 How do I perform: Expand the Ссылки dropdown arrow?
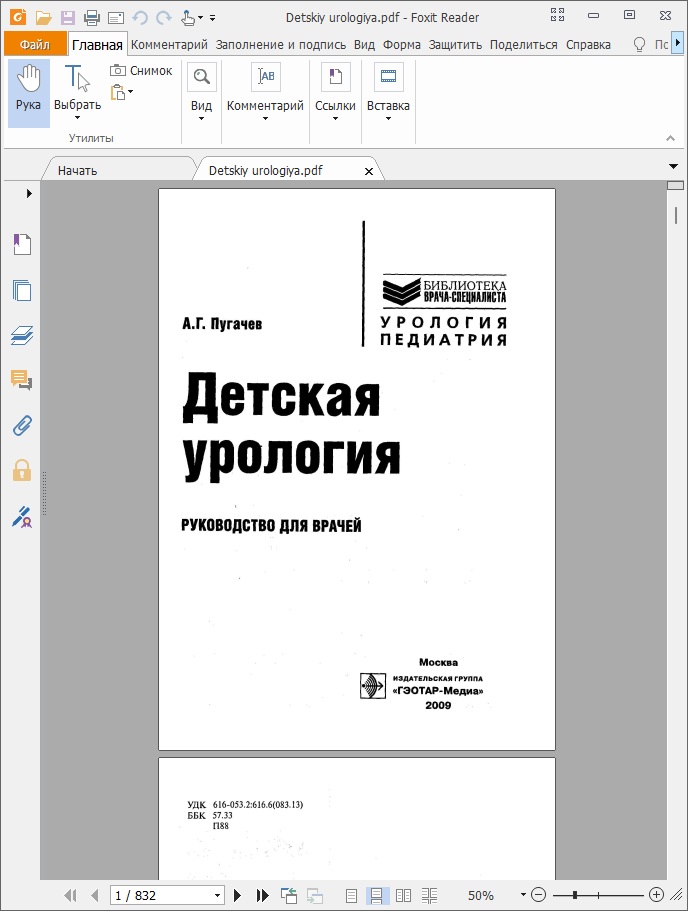(335, 119)
